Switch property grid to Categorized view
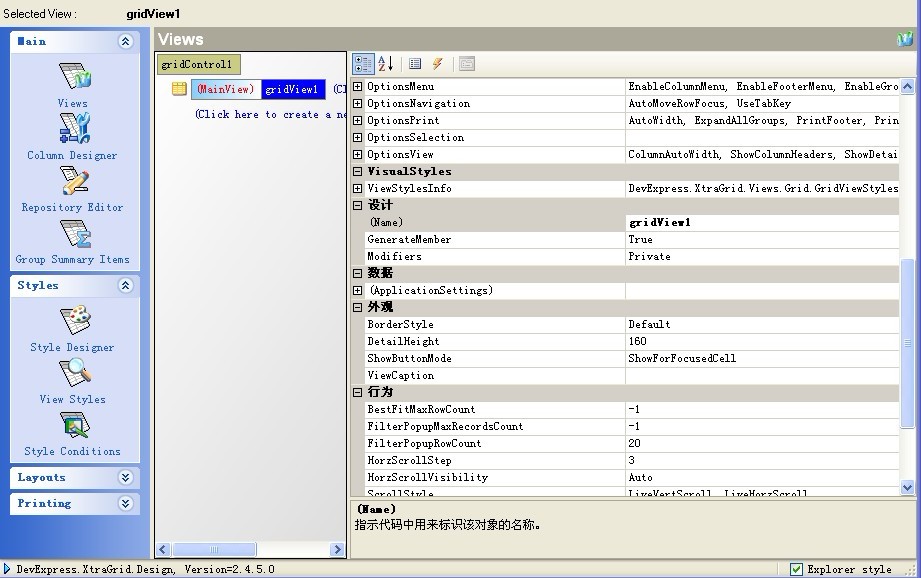 pos(363,63)
